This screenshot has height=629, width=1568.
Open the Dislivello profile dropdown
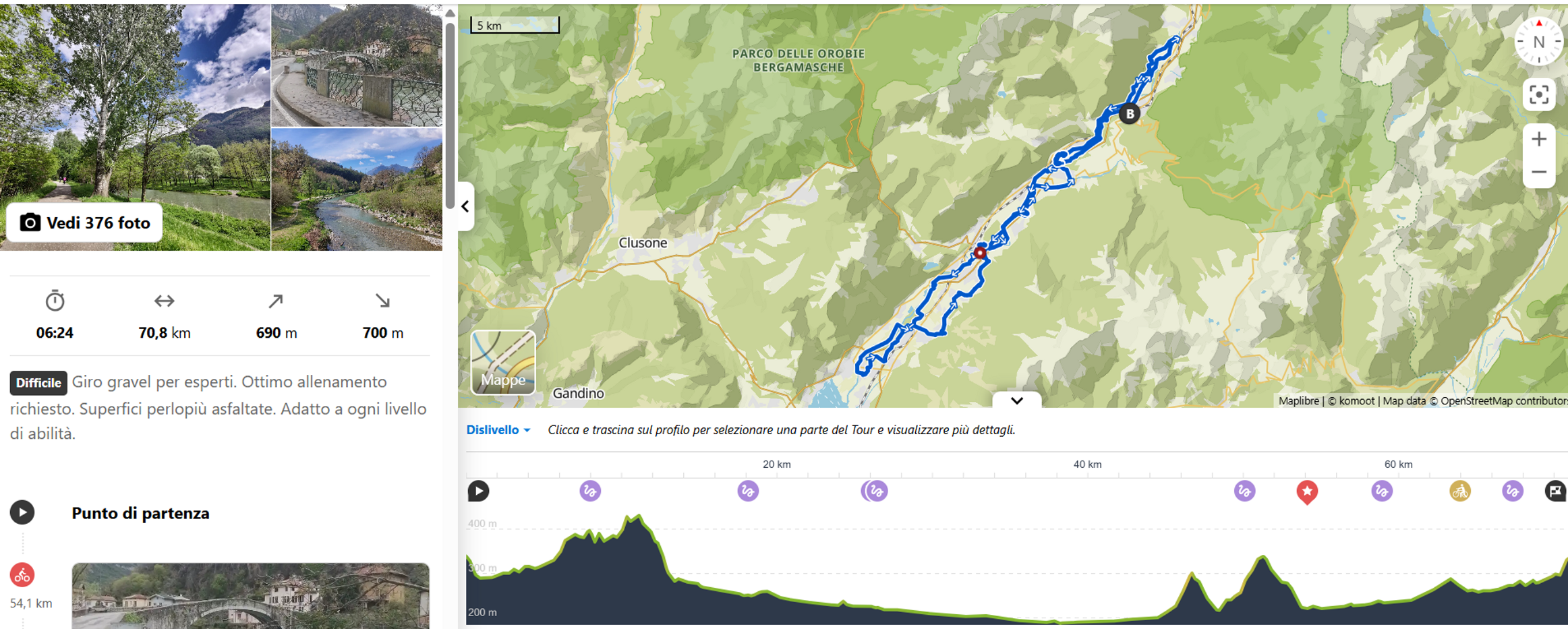coord(498,430)
